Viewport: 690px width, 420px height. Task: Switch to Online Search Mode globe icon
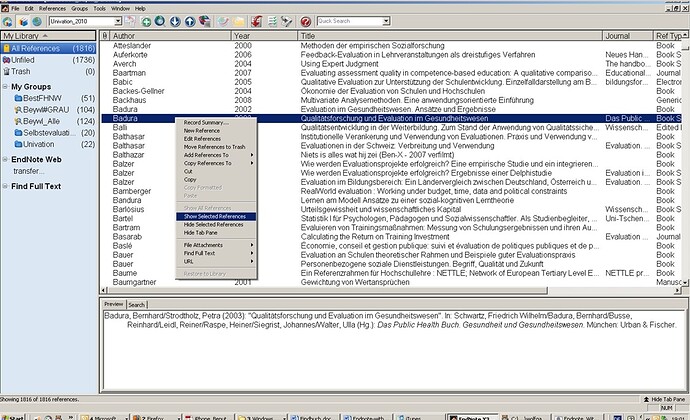(x=37, y=21)
